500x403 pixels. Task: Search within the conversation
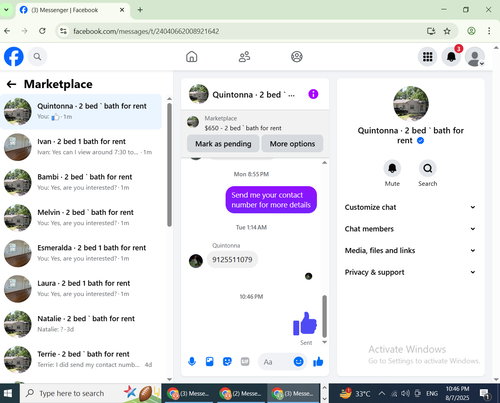click(428, 168)
